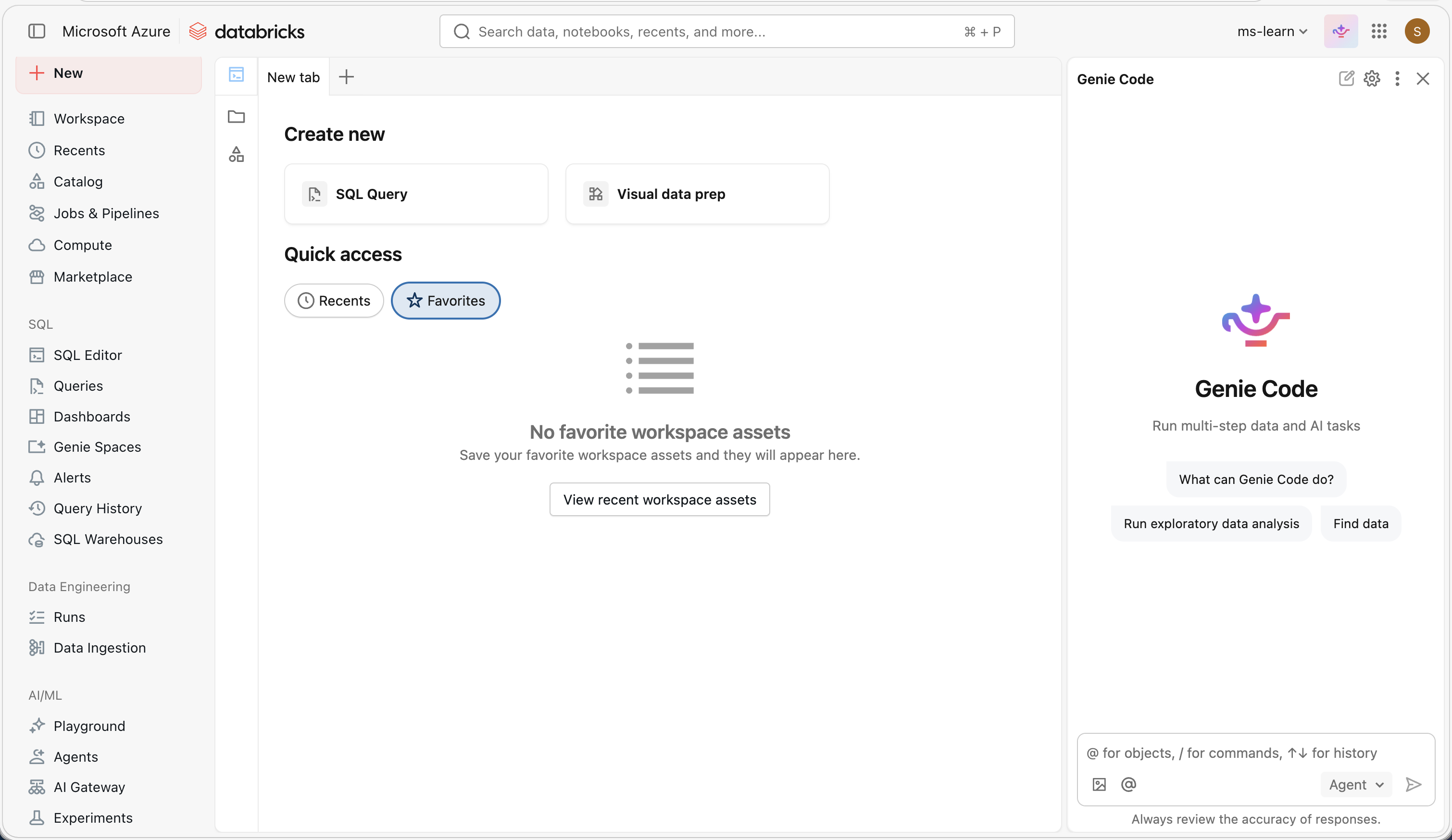
Task: Open the user avatar S menu
Action: tap(1417, 31)
